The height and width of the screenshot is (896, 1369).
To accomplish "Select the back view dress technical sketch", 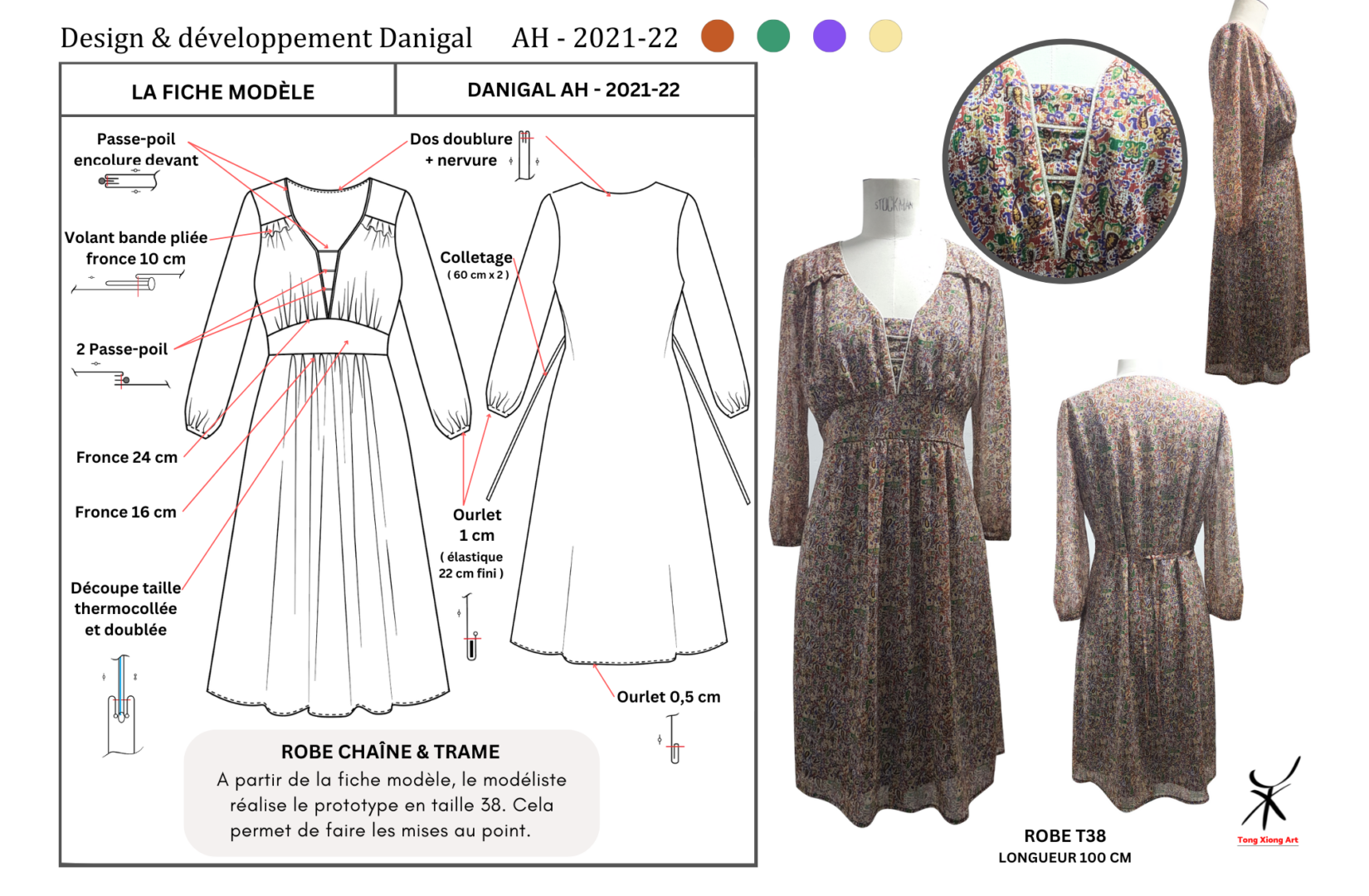I will click(x=618, y=423).
